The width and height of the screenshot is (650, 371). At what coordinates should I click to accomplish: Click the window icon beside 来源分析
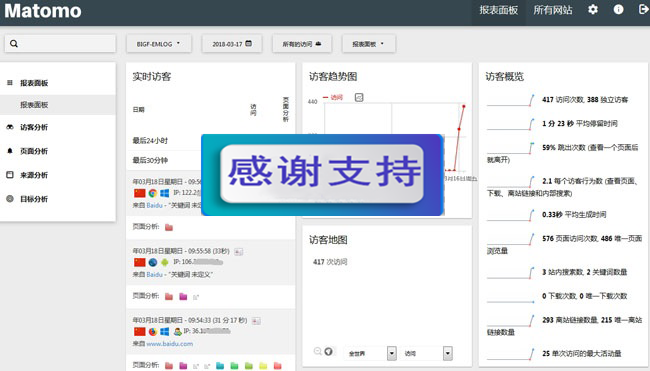(x=10, y=175)
